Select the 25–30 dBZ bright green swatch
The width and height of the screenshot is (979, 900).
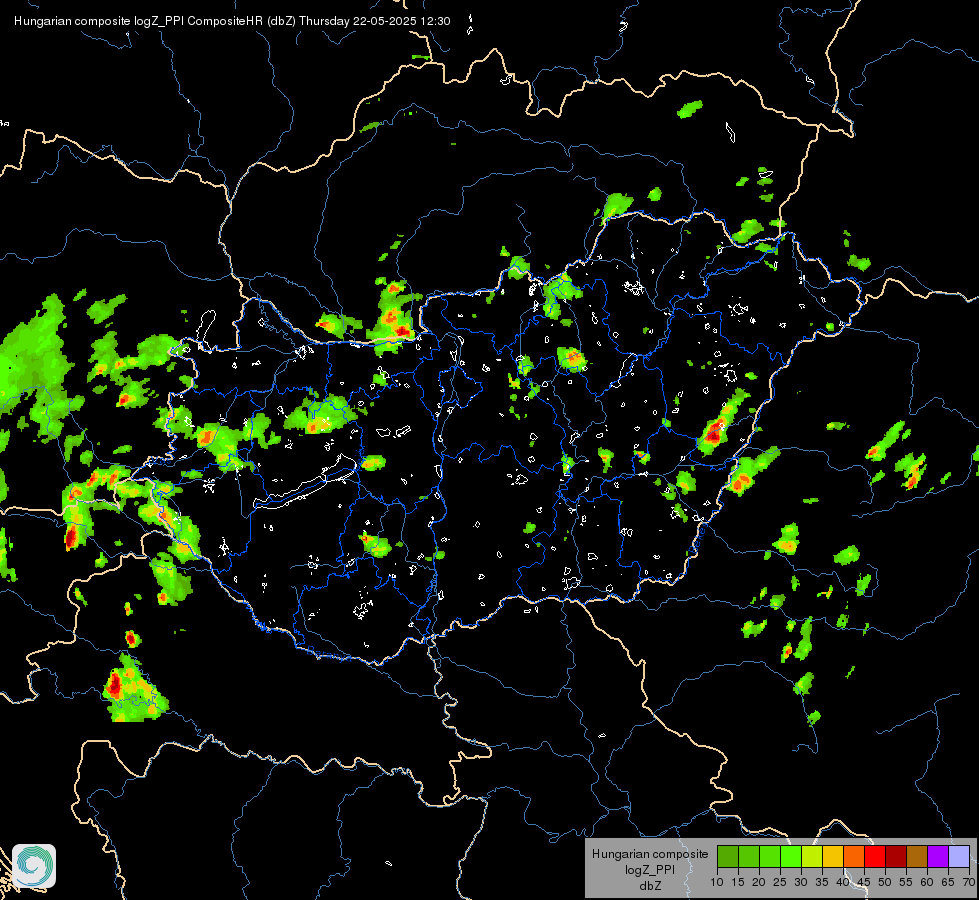click(791, 856)
